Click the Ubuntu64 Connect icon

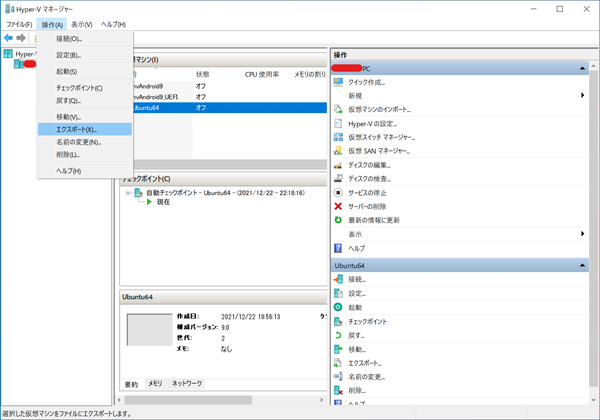[x=338, y=280]
